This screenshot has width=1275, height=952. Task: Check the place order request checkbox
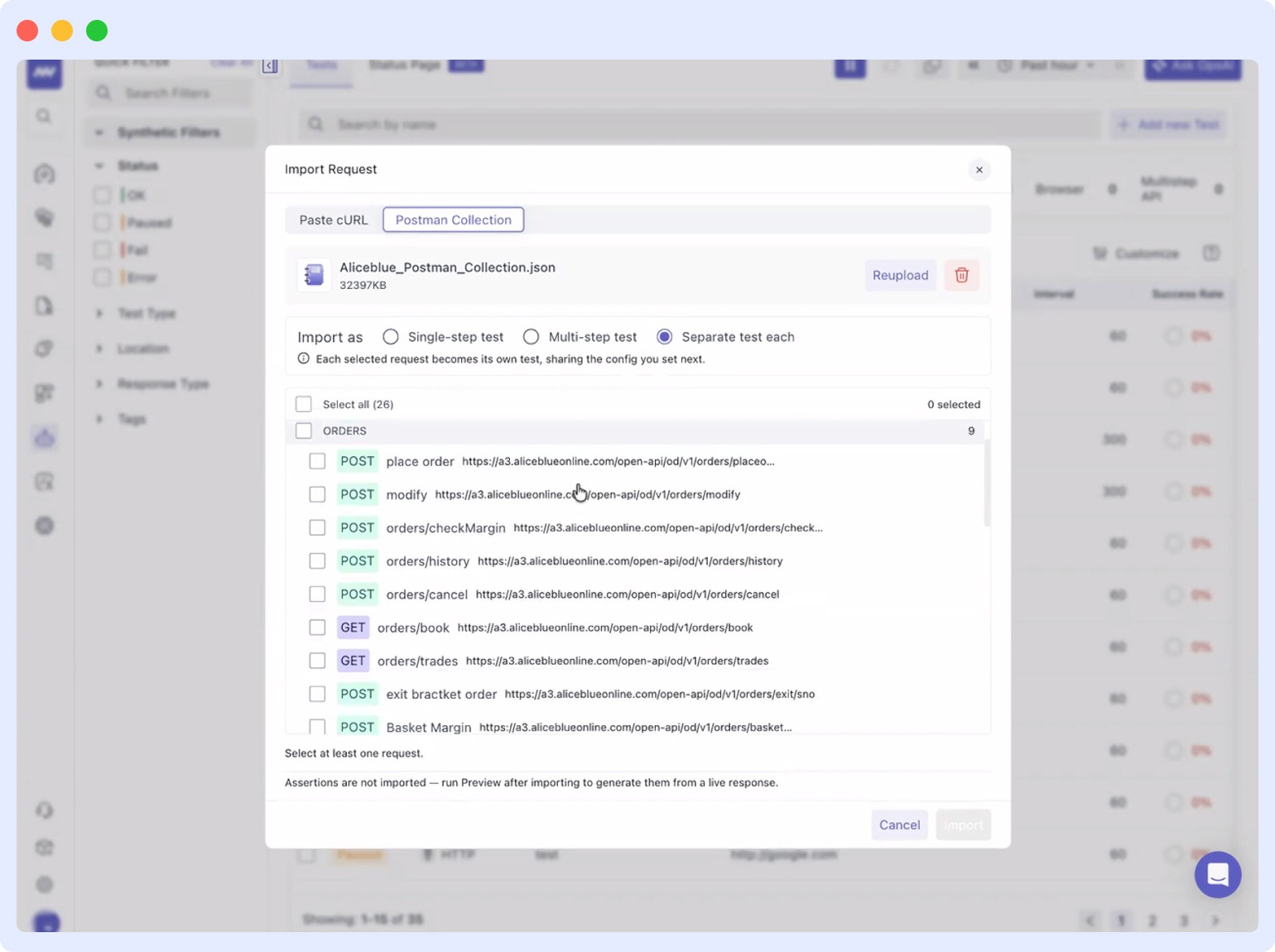(x=317, y=461)
